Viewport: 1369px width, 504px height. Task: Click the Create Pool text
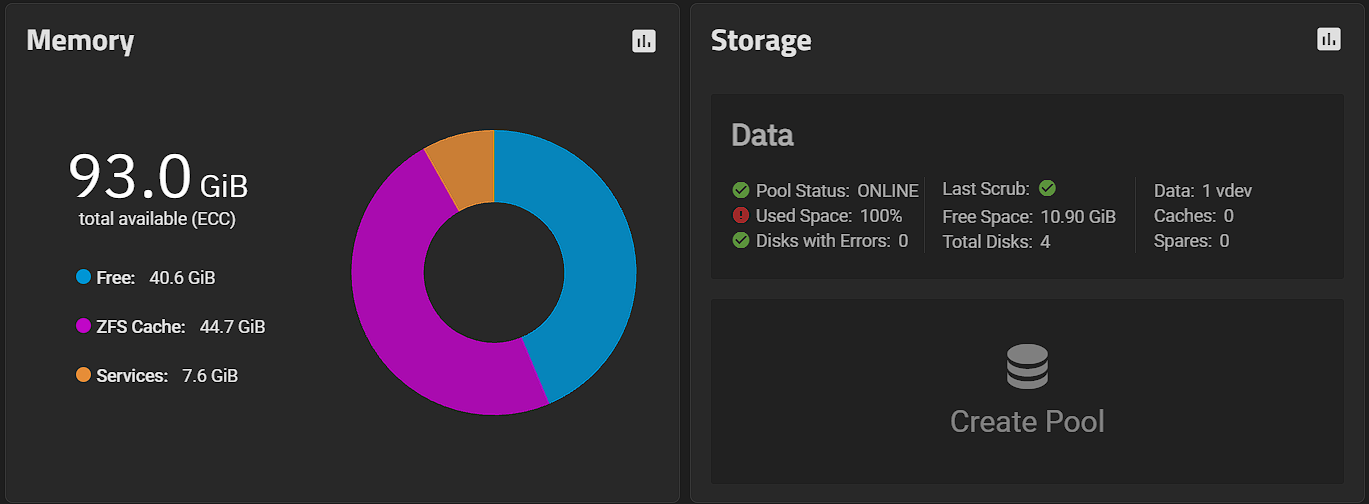point(1027,421)
